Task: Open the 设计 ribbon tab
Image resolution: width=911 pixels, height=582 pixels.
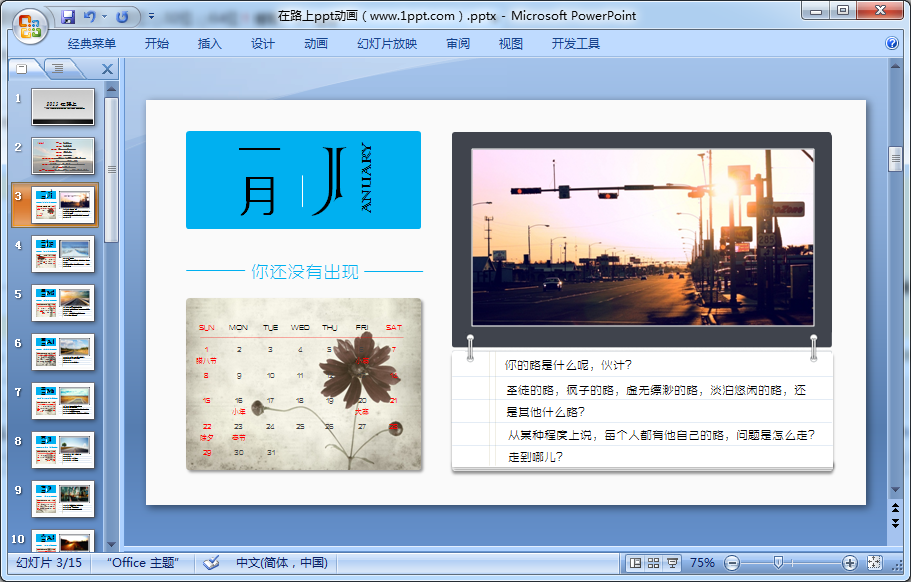Action: (x=263, y=44)
